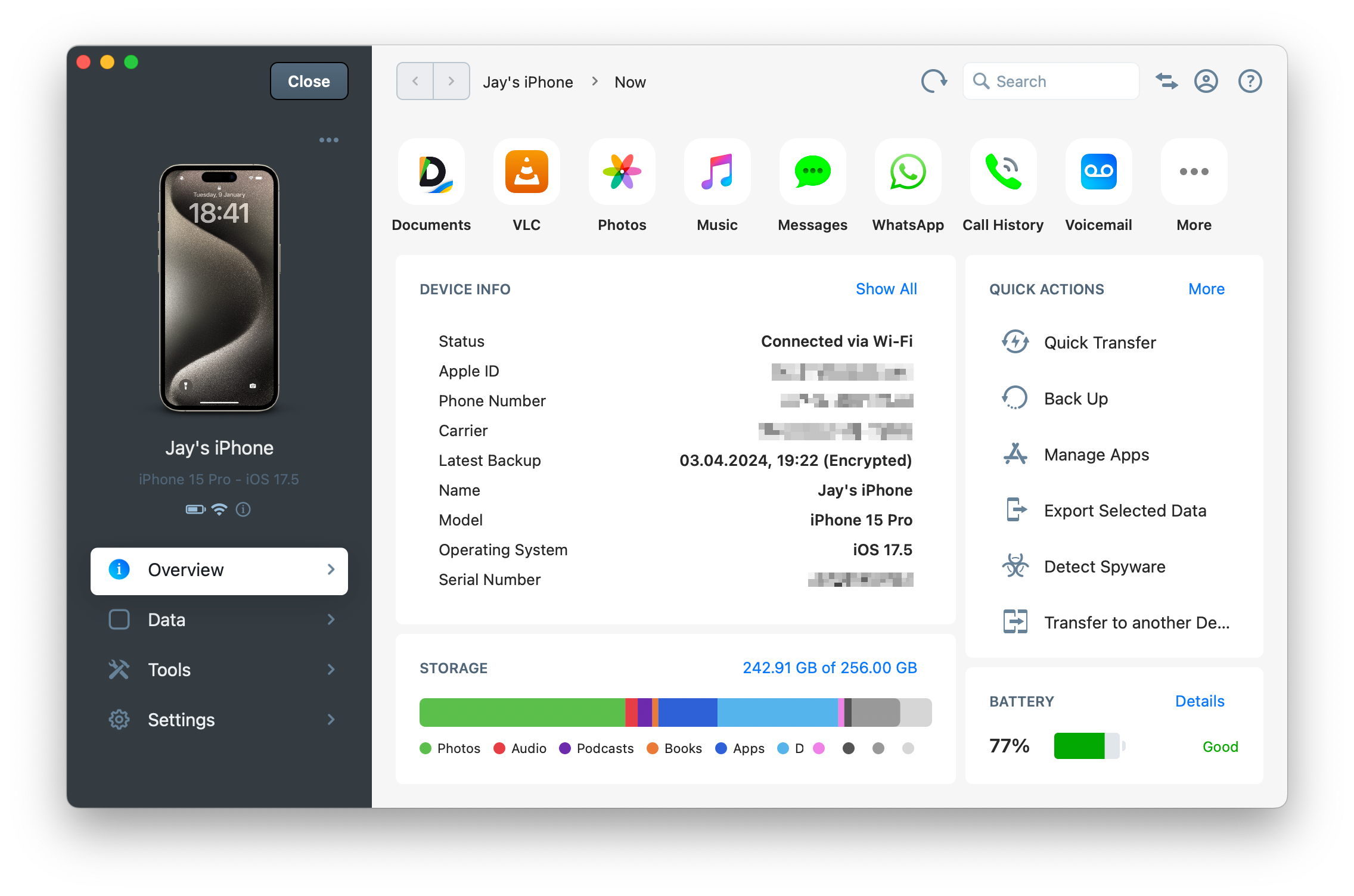Open the Call History icon

1004,172
